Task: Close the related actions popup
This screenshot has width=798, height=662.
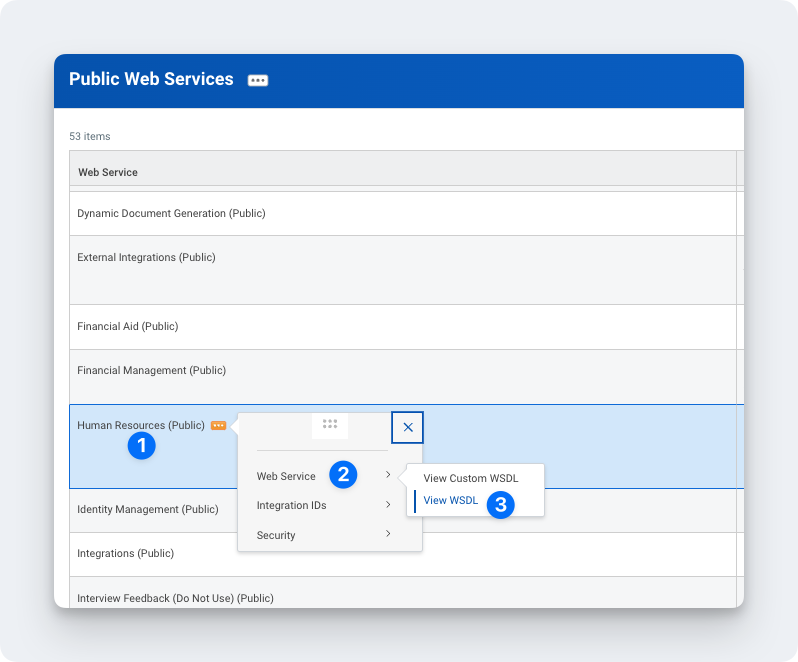Action: (x=407, y=427)
